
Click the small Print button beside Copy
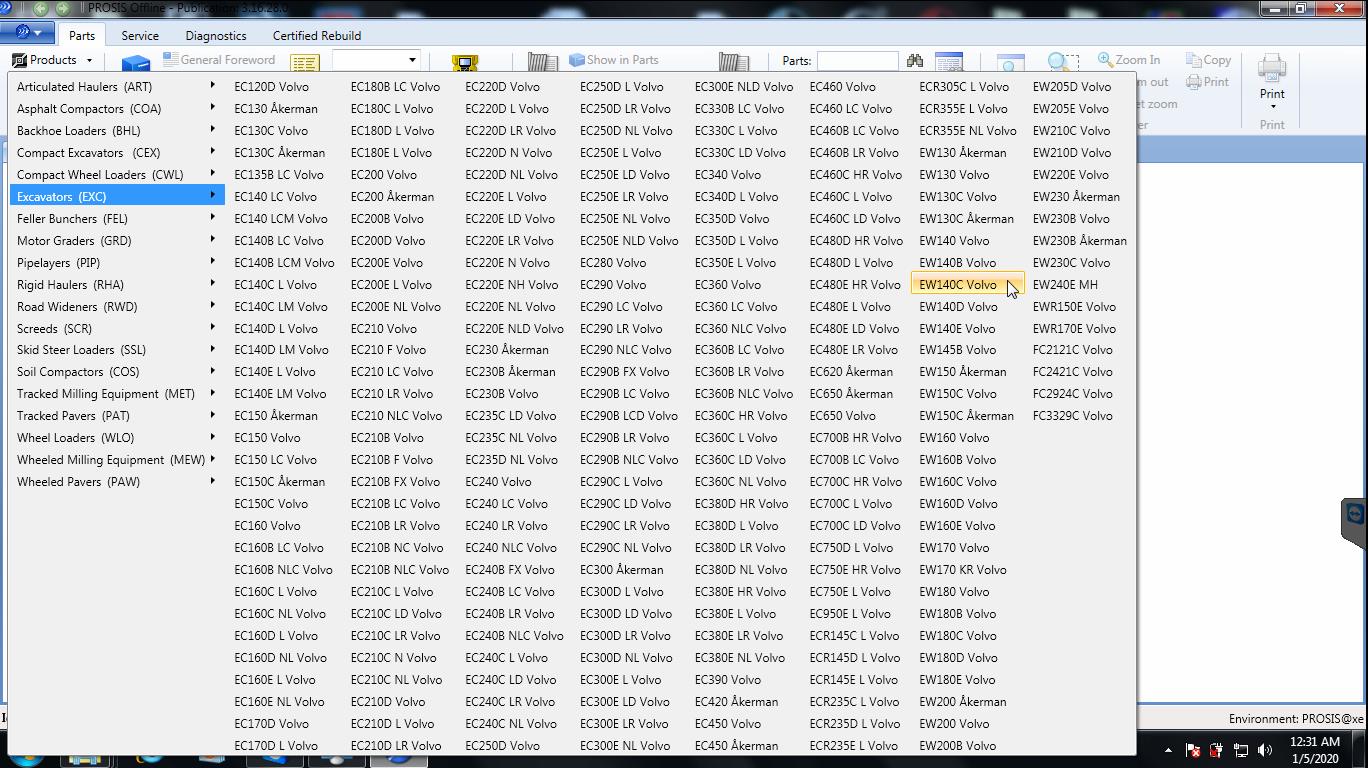(1208, 82)
